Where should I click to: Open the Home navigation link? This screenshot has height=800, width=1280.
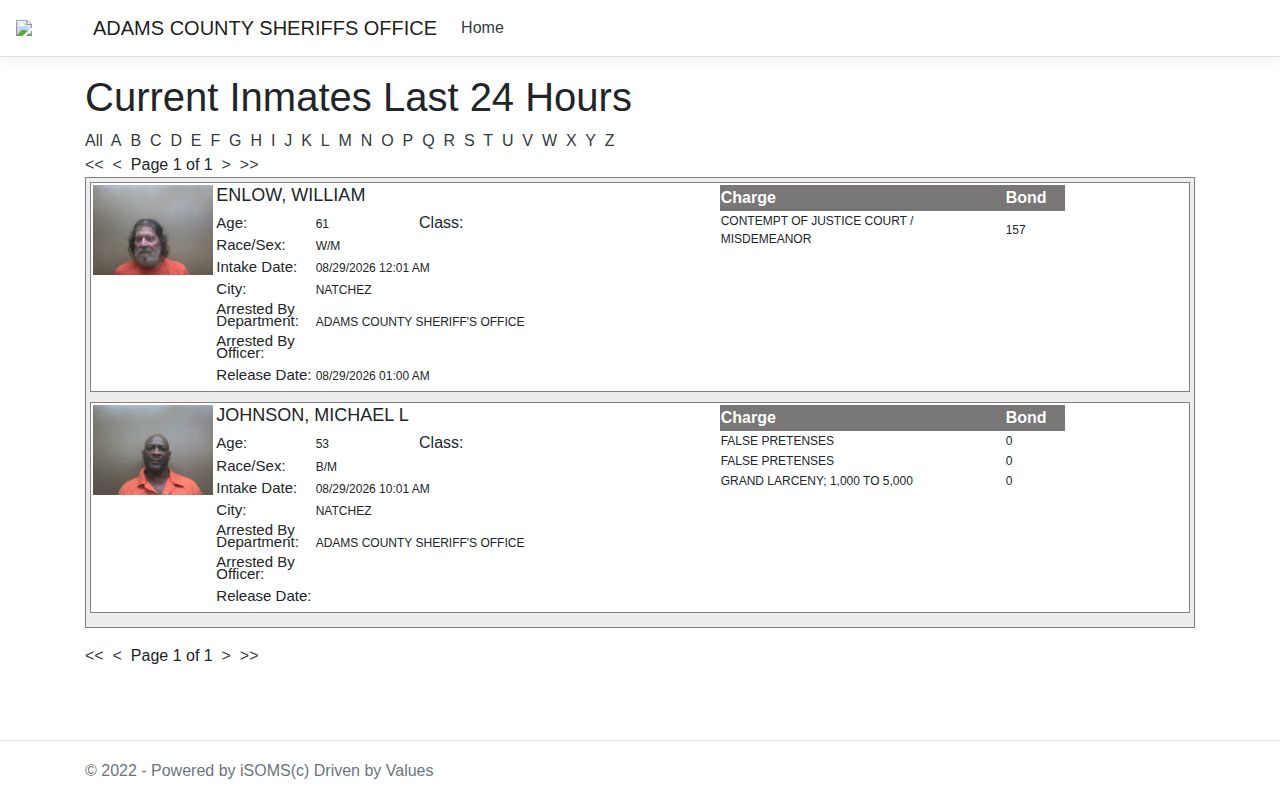[482, 28]
